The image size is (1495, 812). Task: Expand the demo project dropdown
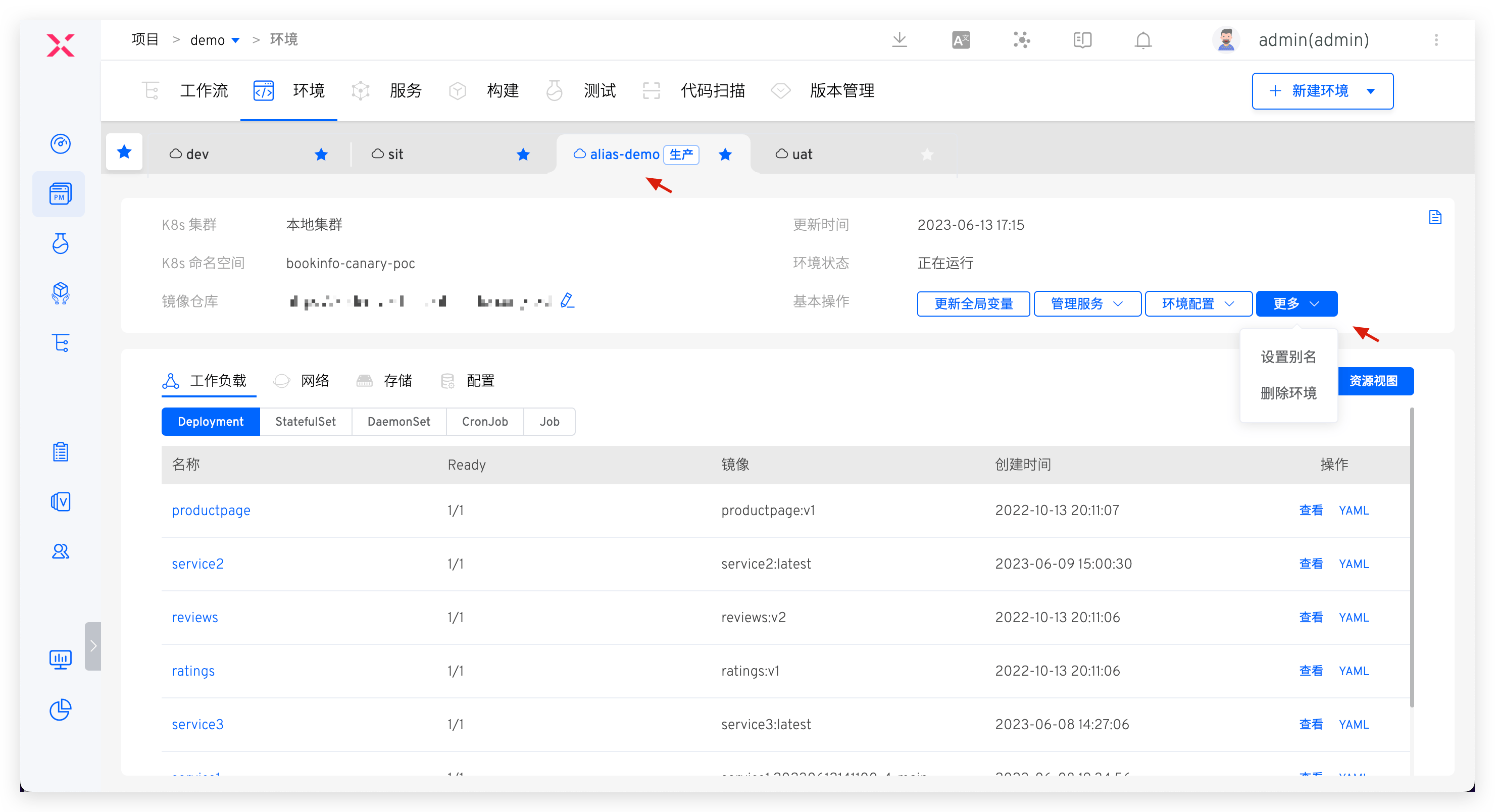236,40
